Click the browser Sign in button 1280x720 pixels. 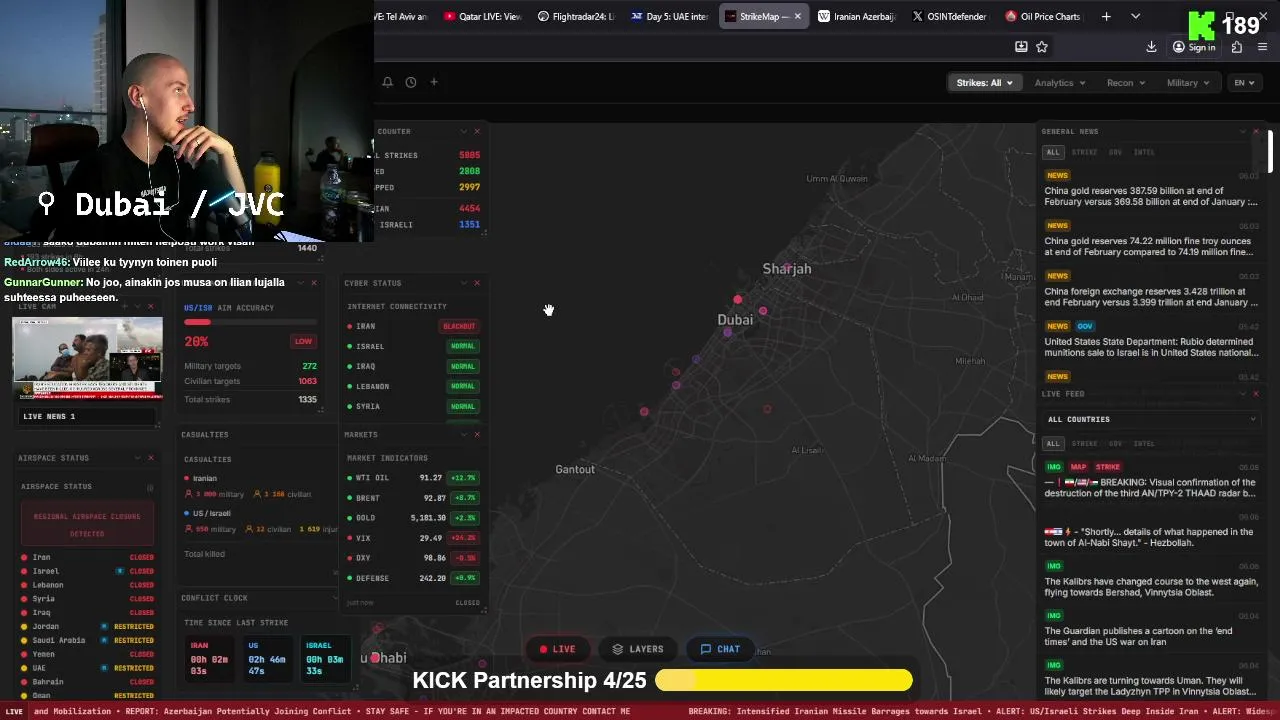(x=1194, y=47)
